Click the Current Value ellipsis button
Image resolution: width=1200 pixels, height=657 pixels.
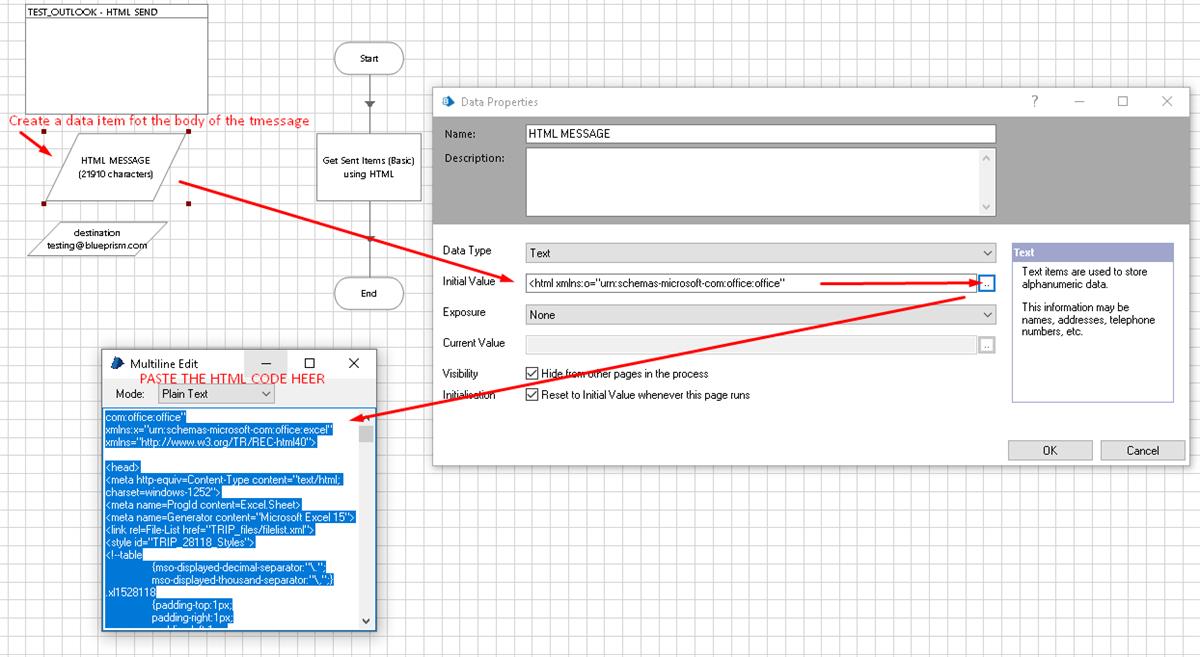(987, 344)
